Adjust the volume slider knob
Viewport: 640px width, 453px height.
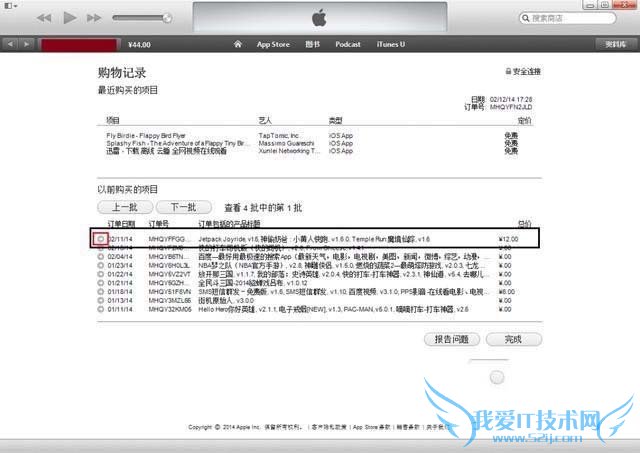pos(167,18)
